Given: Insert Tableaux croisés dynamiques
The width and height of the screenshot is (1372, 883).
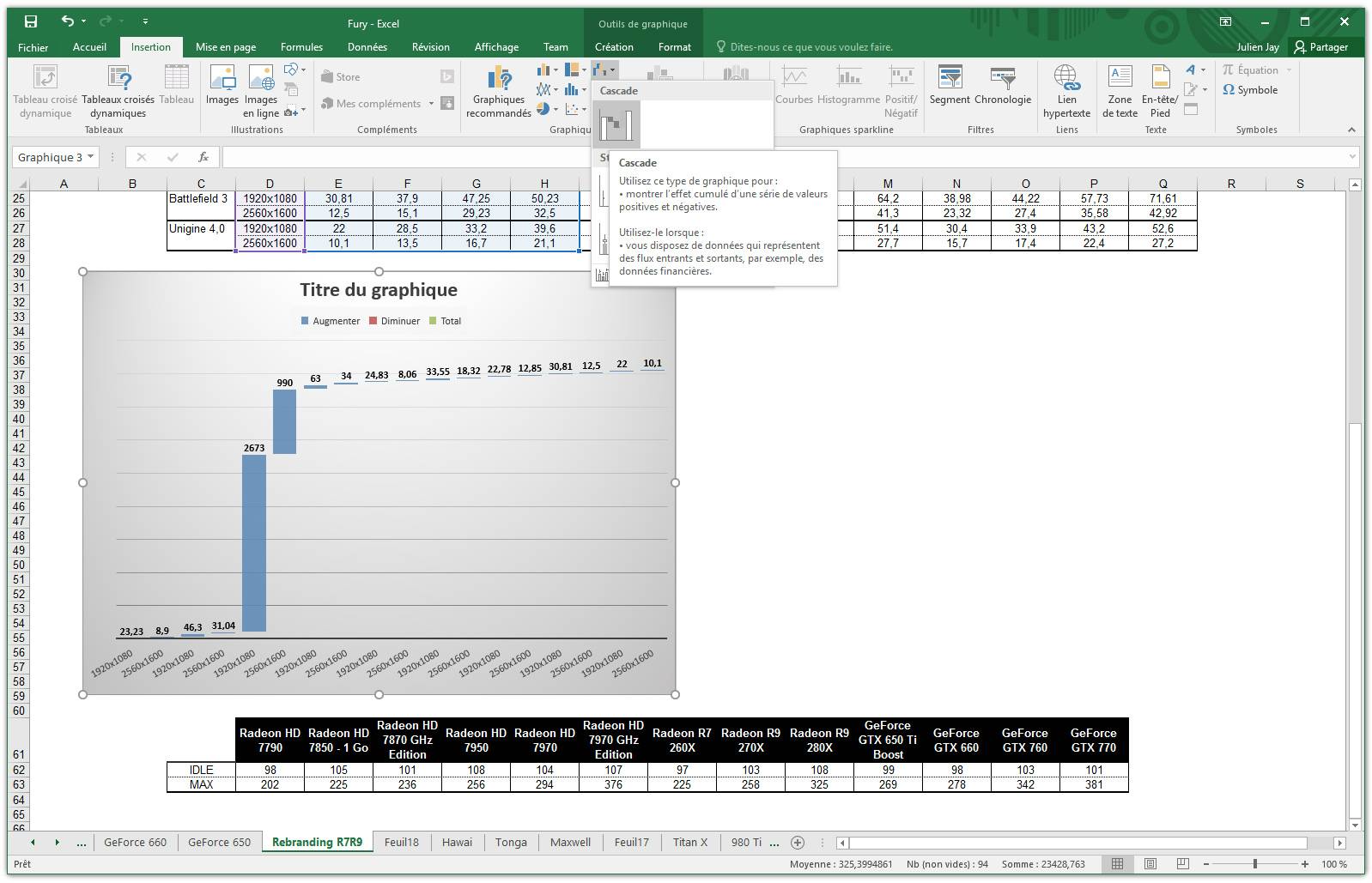Looking at the screenshot, I should pos(118,93).
